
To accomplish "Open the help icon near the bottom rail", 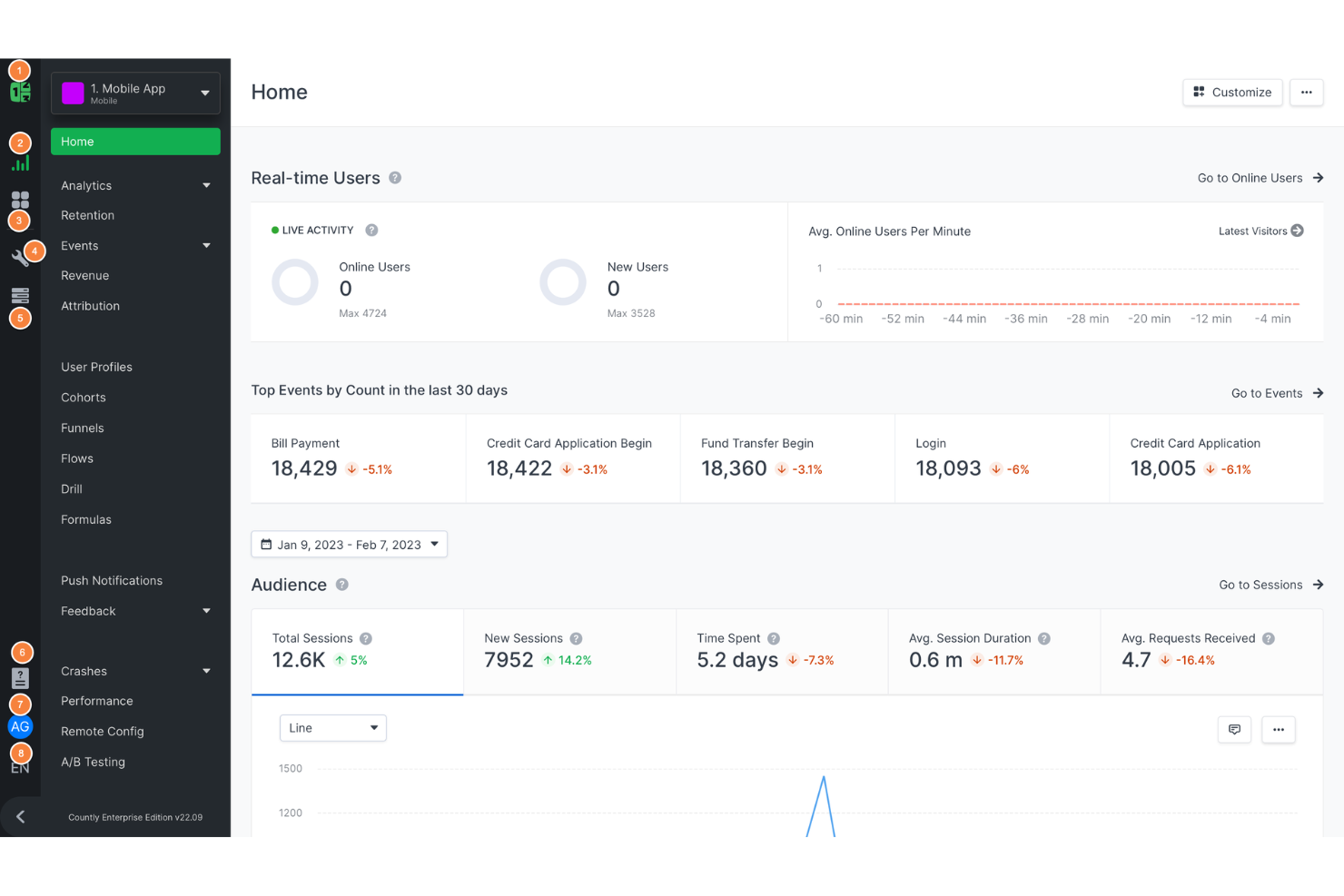I will click(20, 677).
